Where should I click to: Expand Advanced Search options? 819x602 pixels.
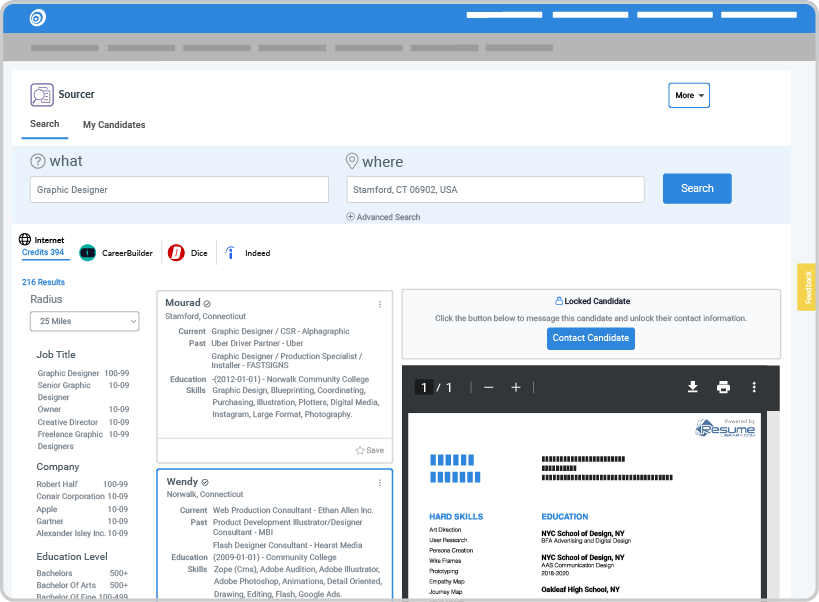383,217
